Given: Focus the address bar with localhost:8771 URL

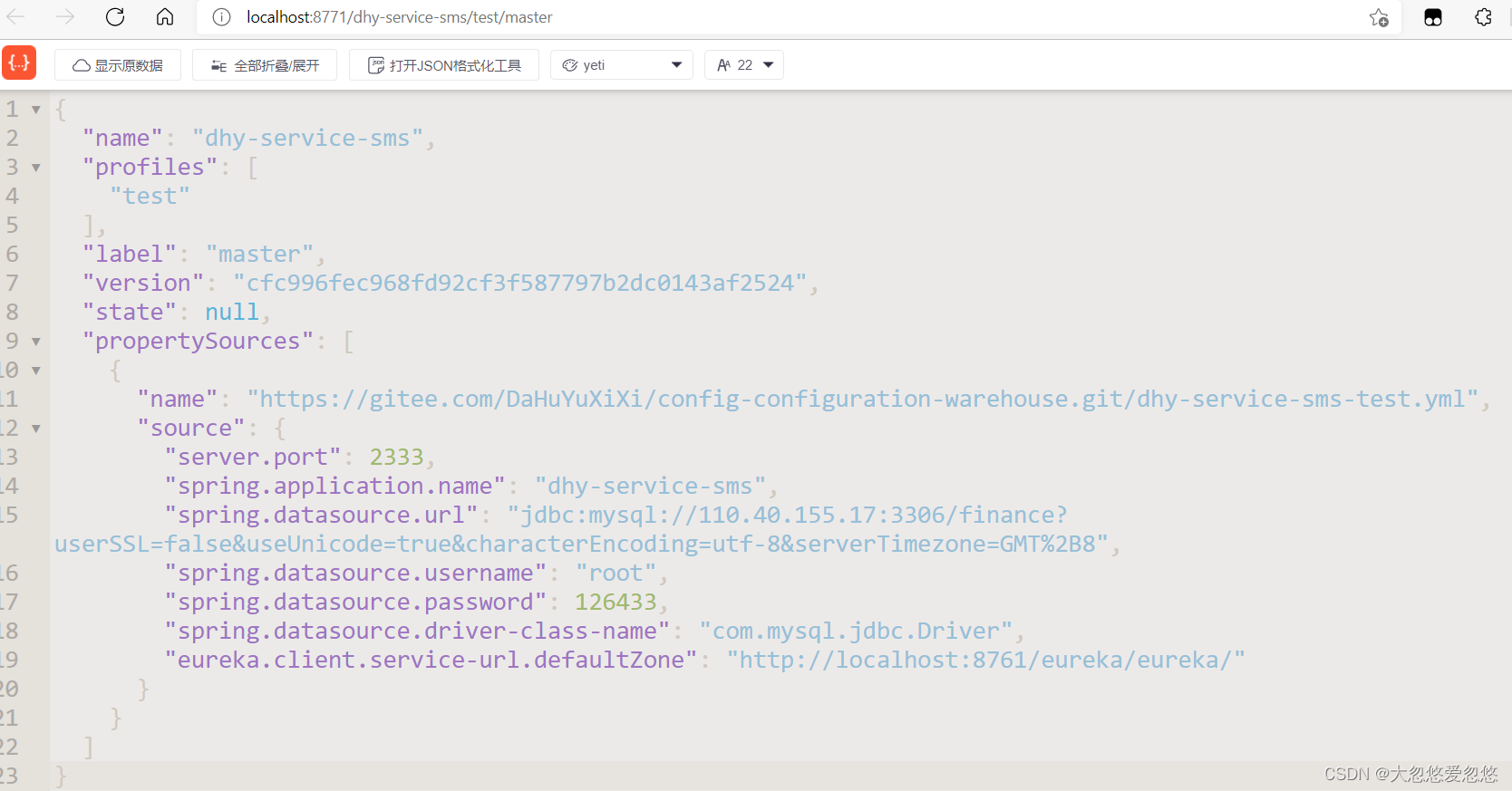Looking at the screenshot, I should point(798,17).
